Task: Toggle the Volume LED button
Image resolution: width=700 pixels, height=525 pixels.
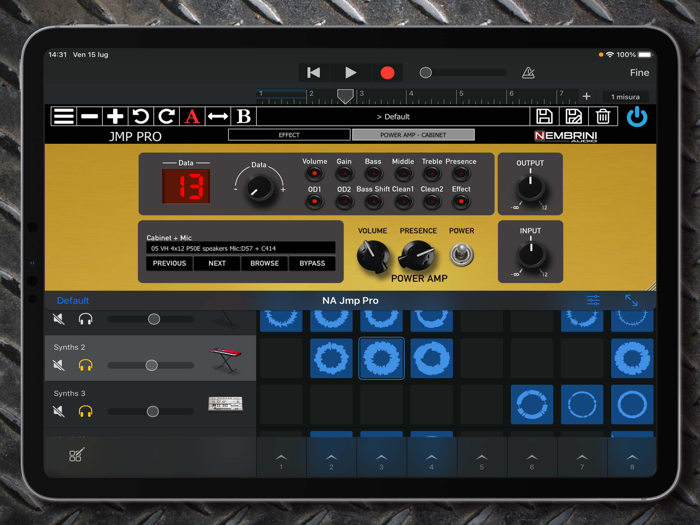Action: (x=314, y=173)
